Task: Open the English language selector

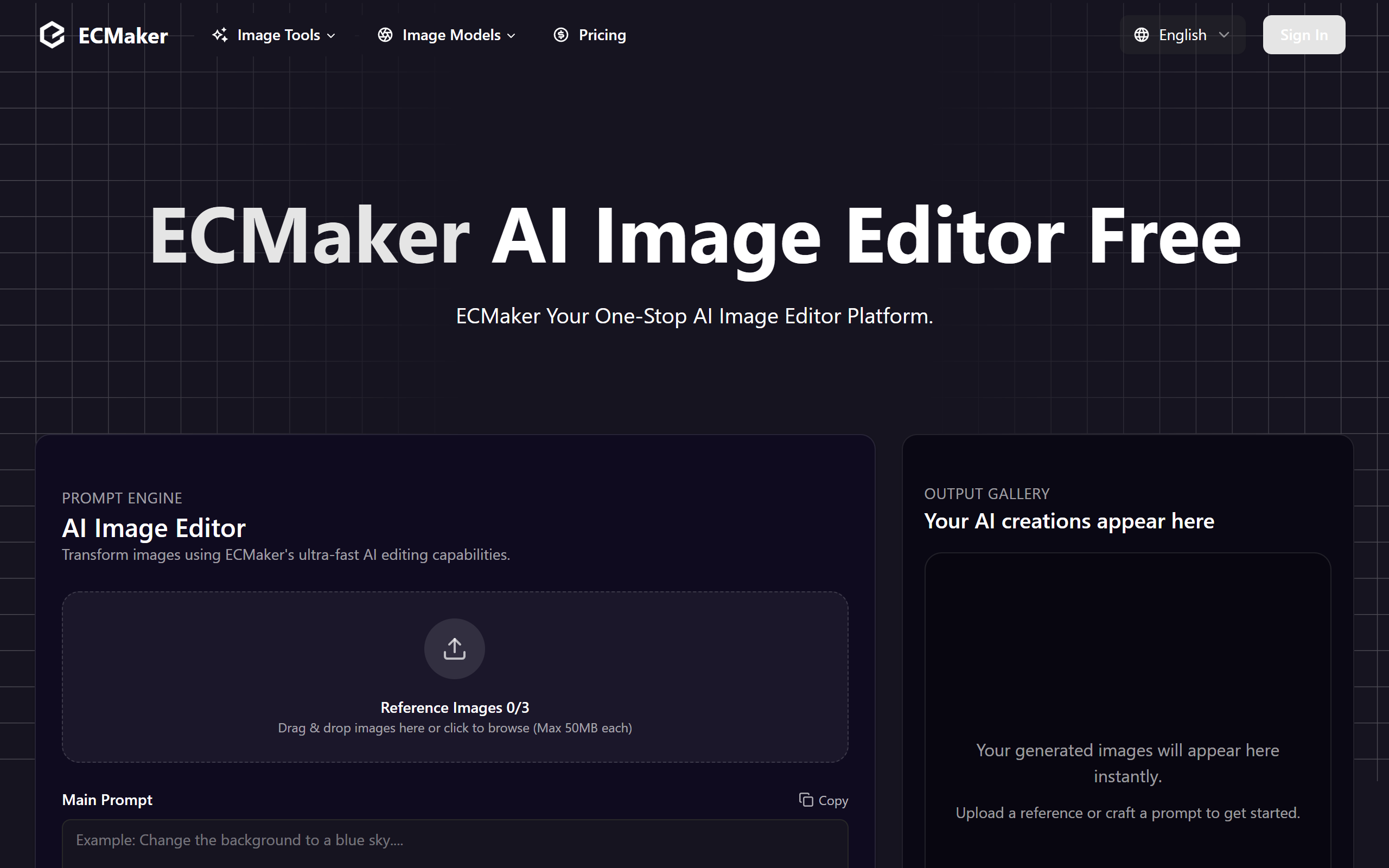Action: (1182, 35)
